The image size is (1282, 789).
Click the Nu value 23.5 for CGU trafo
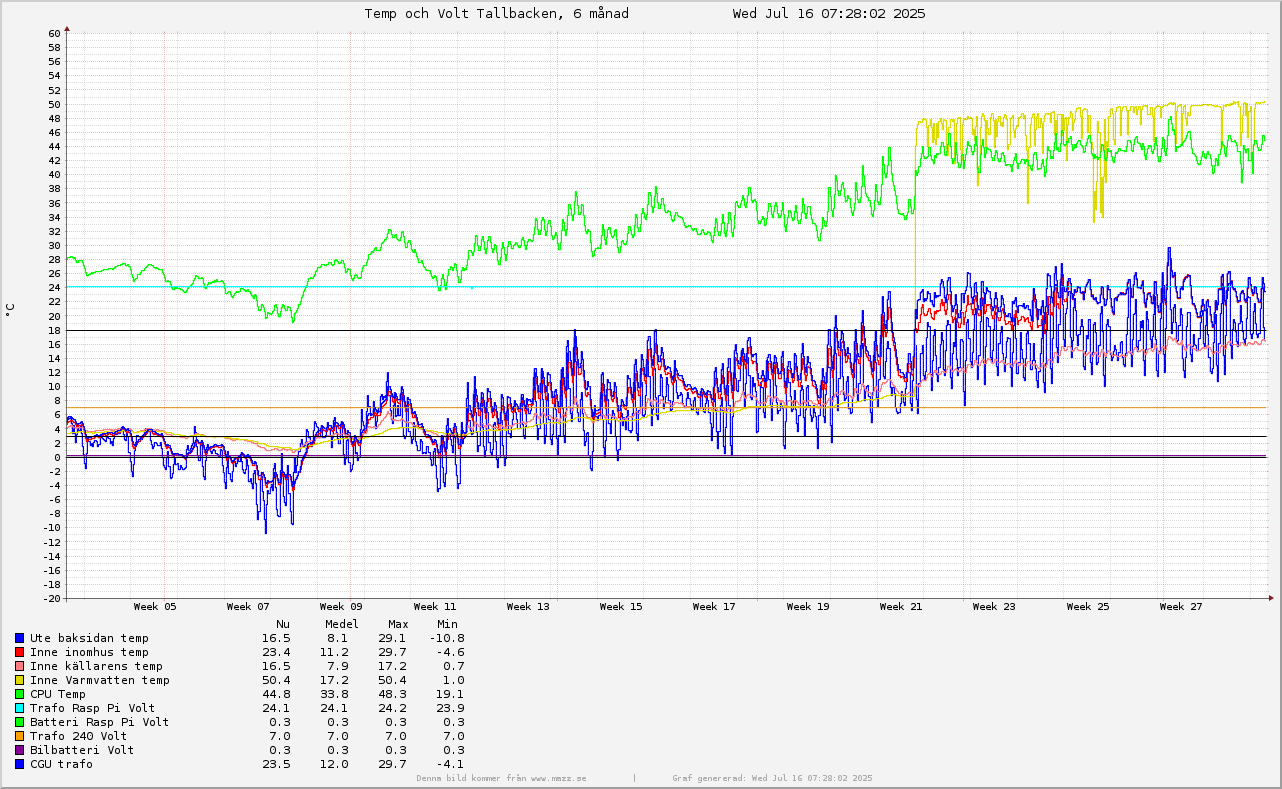[x=276, y=764]
